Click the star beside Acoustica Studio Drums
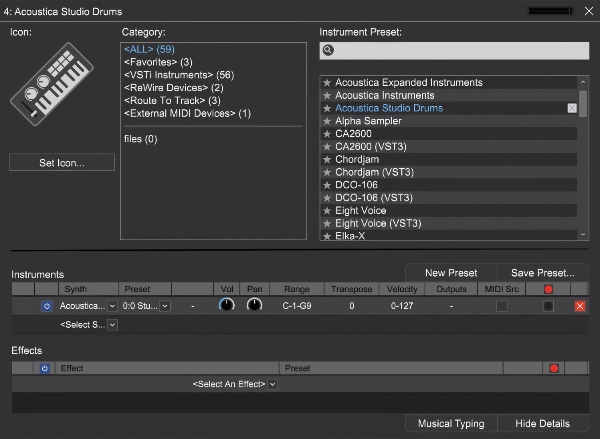 pos(327,108)
